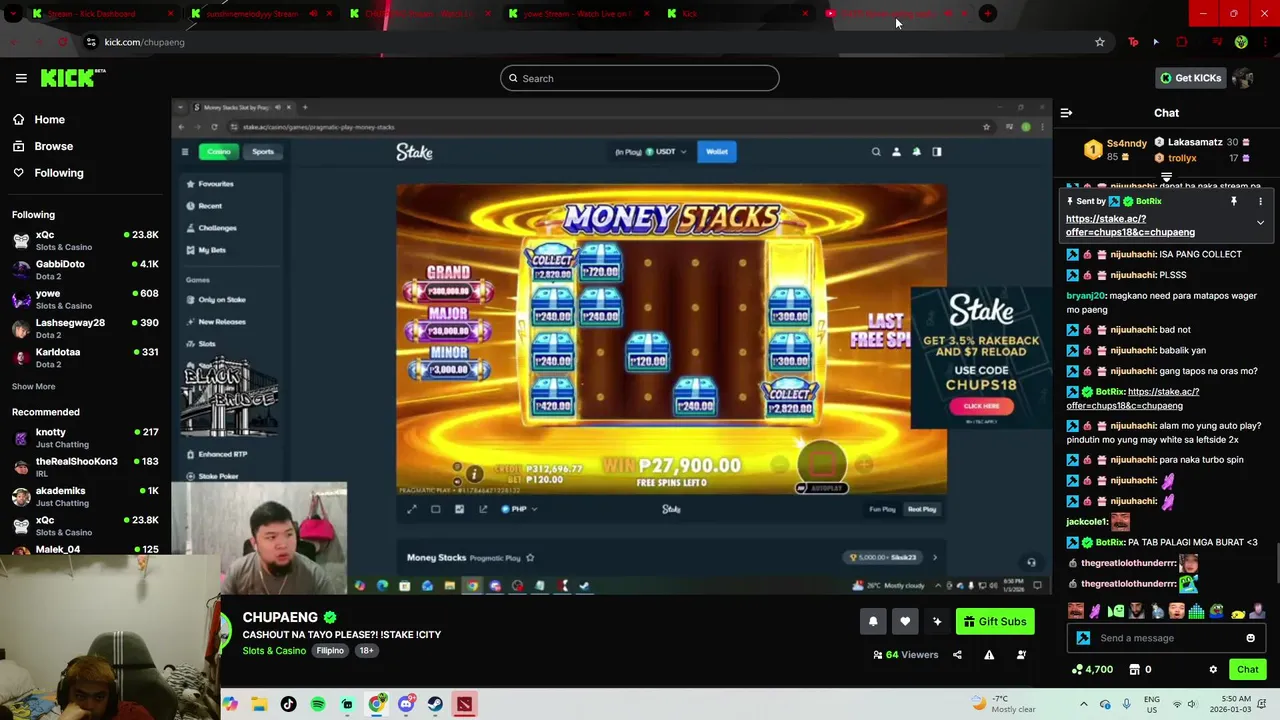Open the Kick sidebar hamburger menu
Image resolution: width=1280 pixels, height=720 pixels.
tap(21, 78)
